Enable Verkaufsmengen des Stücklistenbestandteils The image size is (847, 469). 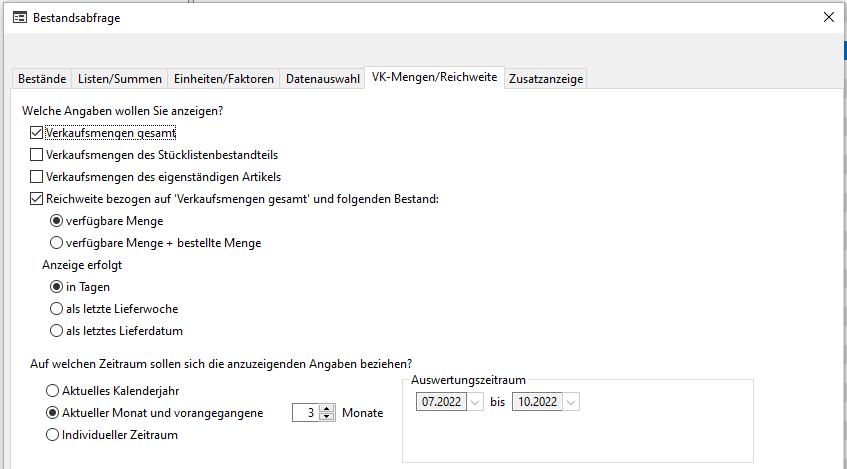(x=37, y=155)
